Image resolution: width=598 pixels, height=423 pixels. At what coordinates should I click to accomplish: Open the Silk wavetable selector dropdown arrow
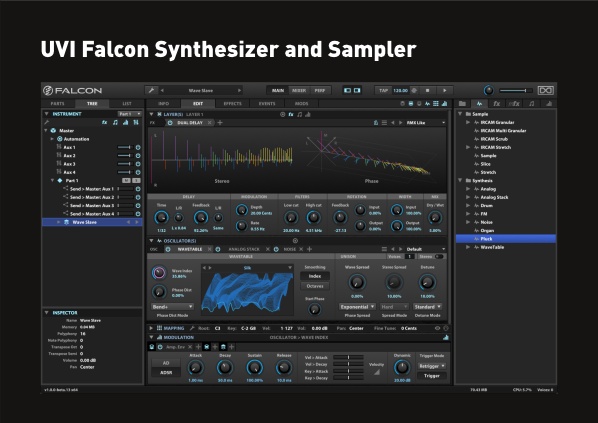[x=290, y=268]
